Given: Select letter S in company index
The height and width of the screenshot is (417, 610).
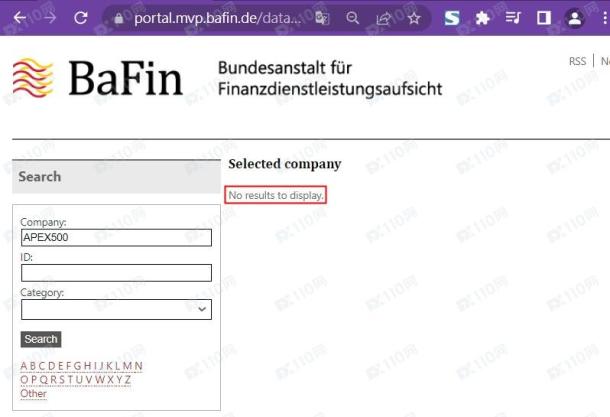Looking at the screenshot, I should pos(62,379).
